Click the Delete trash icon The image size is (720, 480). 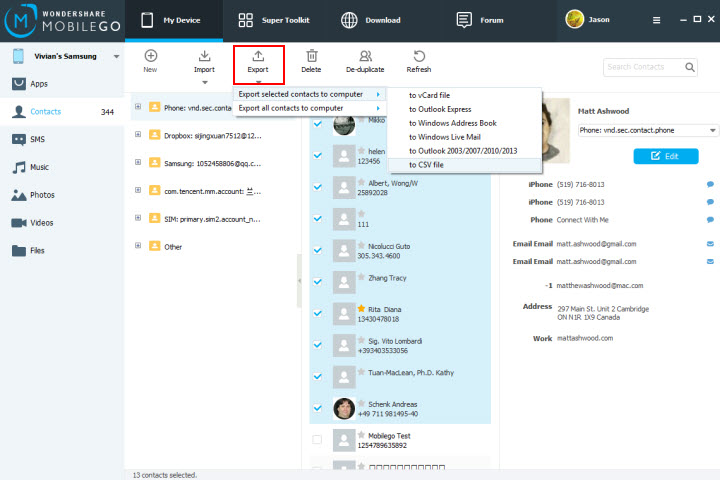click(x=311, y=58)
